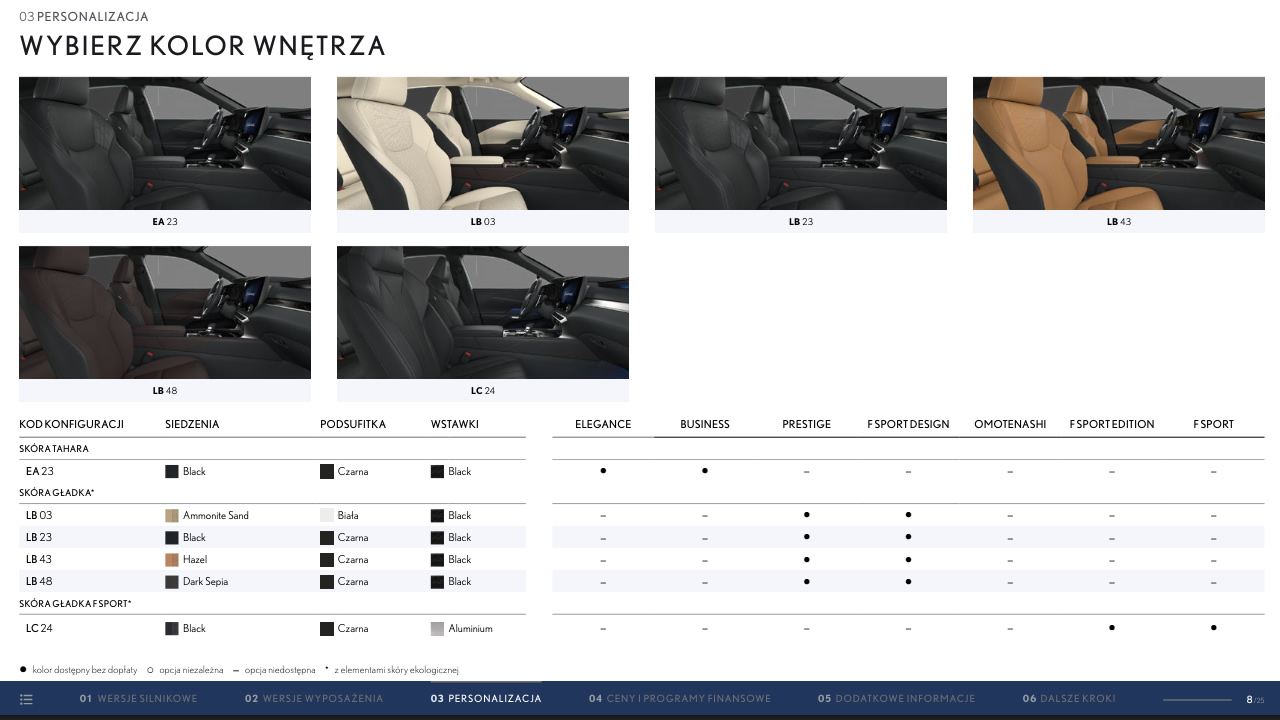Open the LB 48 Dark Sepia interior image
The image size is (1280, 720).
(x=165, y=312)
